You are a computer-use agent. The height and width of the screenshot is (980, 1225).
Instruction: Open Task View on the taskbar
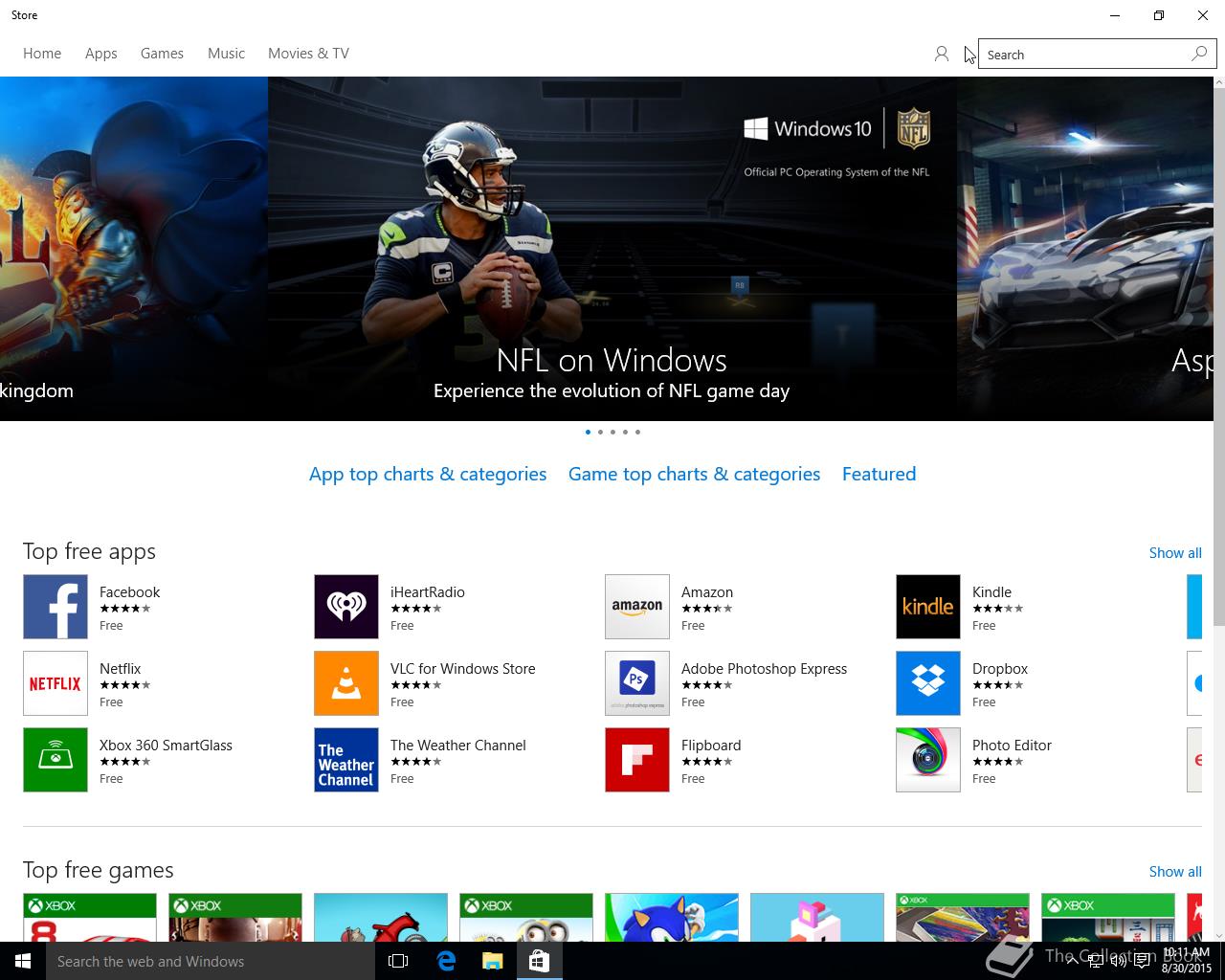pos(398,961)
